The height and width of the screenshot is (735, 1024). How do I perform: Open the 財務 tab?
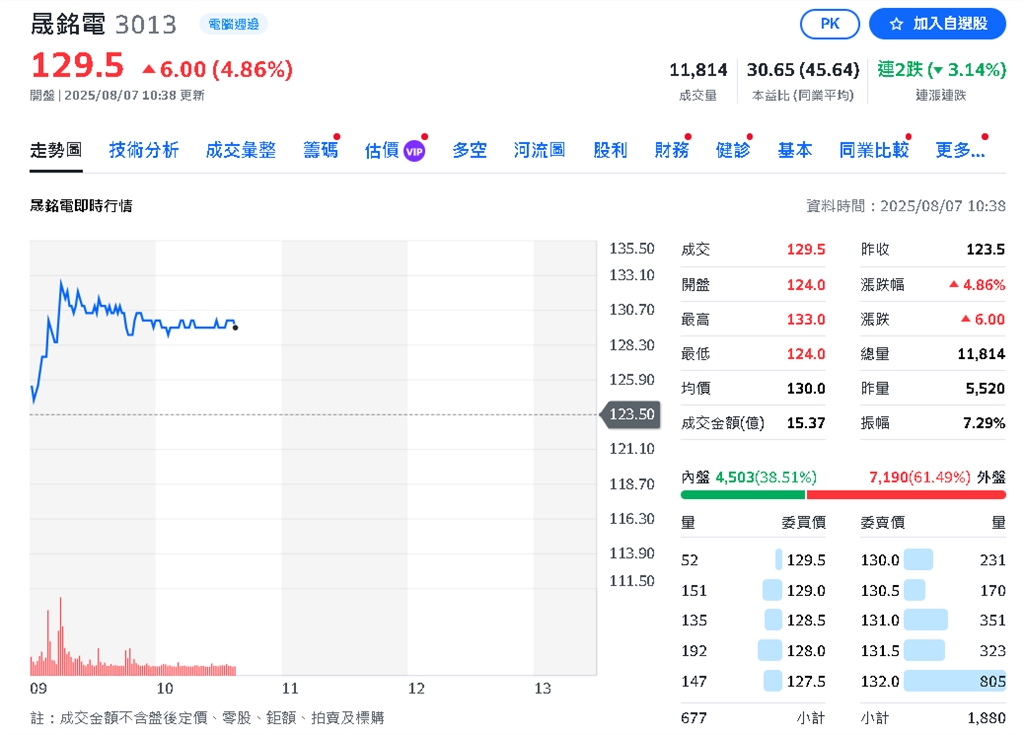coord(671,148)
